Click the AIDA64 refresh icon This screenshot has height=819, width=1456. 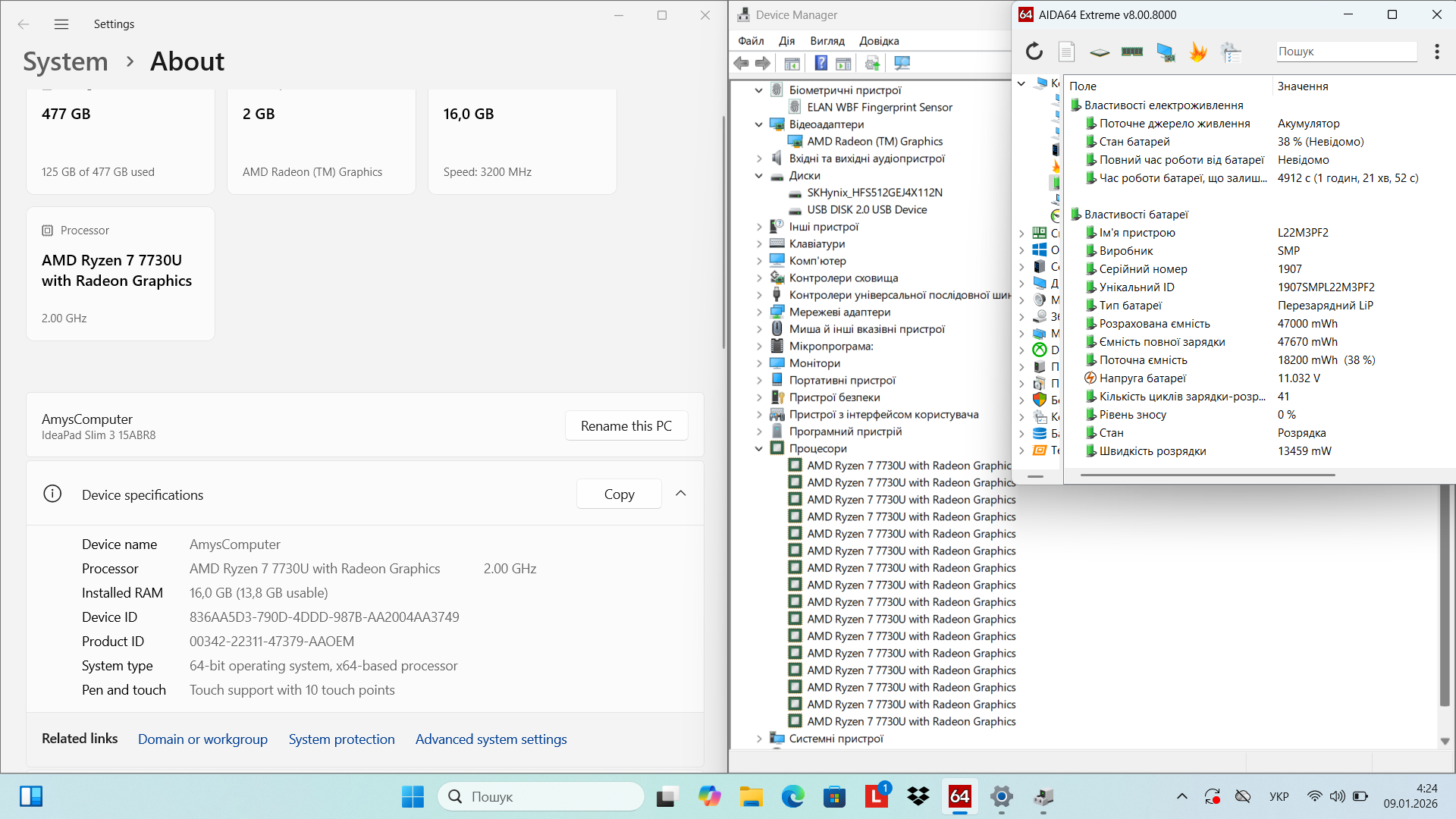[1034, 52]
